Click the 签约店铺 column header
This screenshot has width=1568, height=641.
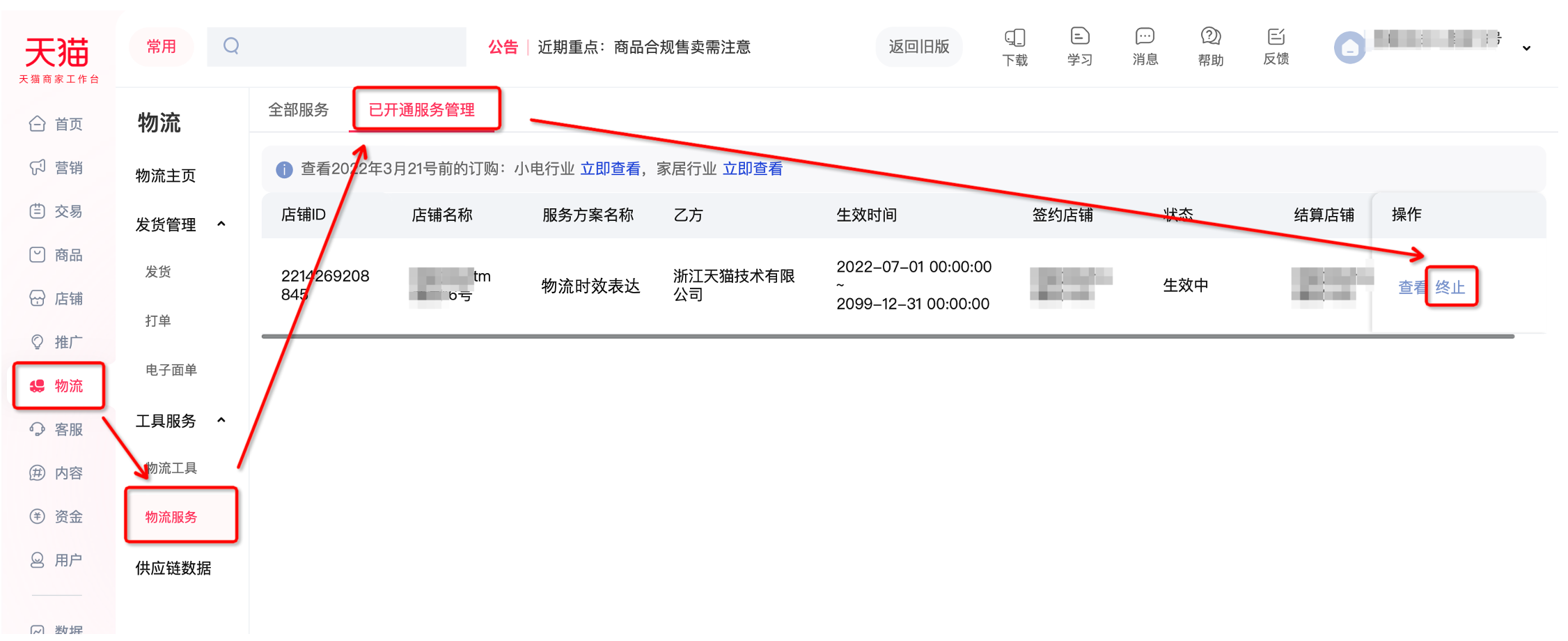coord(1063,215)
